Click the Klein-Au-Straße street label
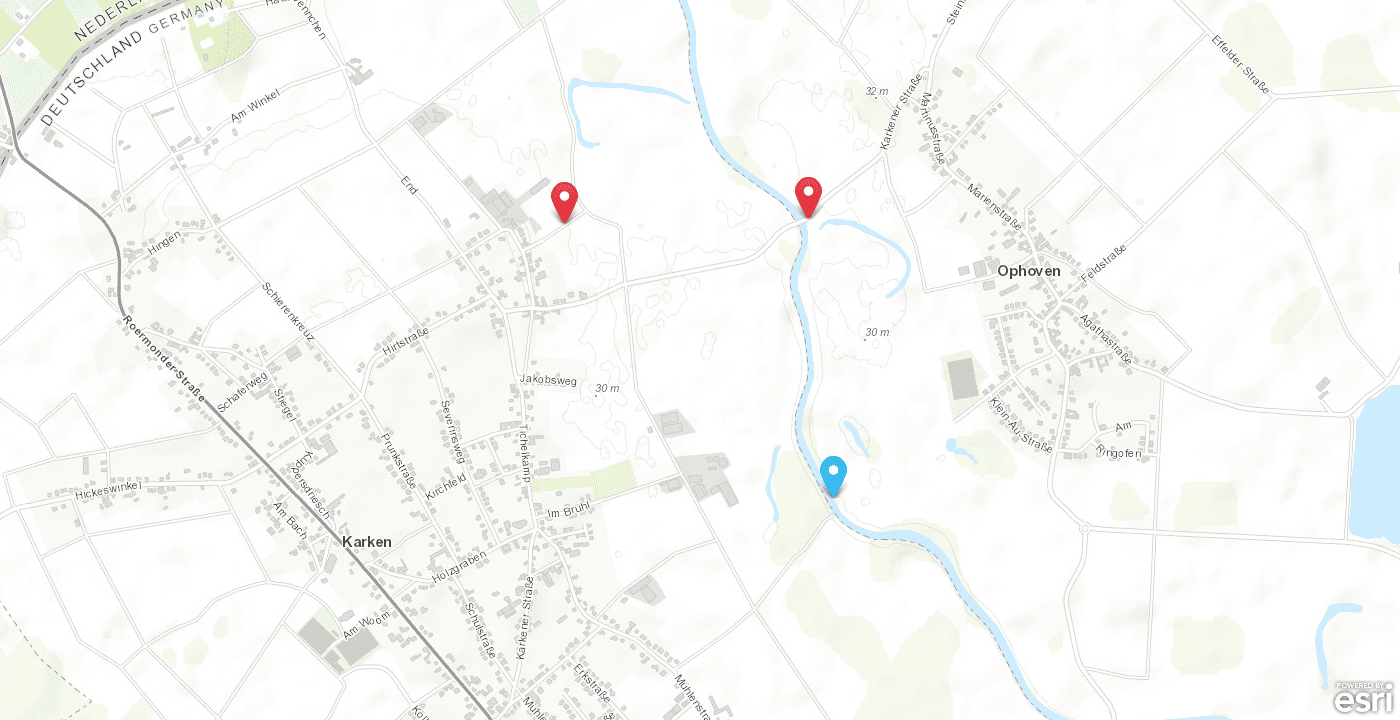The height and width of the screenshot is (720, 1400). point(1020,424)
